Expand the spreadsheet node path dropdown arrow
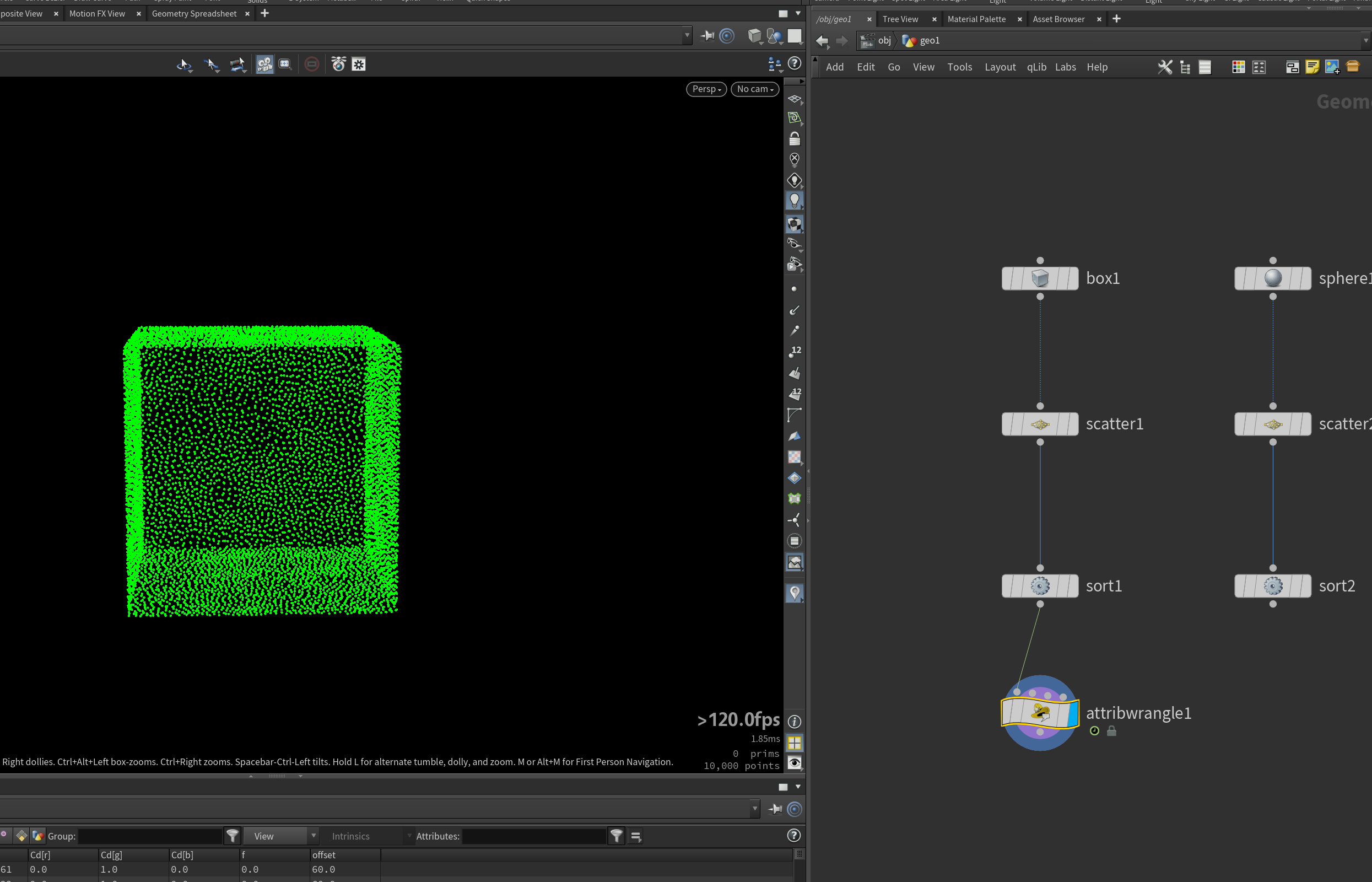The height and width of the screenshot is (882, 1372). click(x=754, y=809)
